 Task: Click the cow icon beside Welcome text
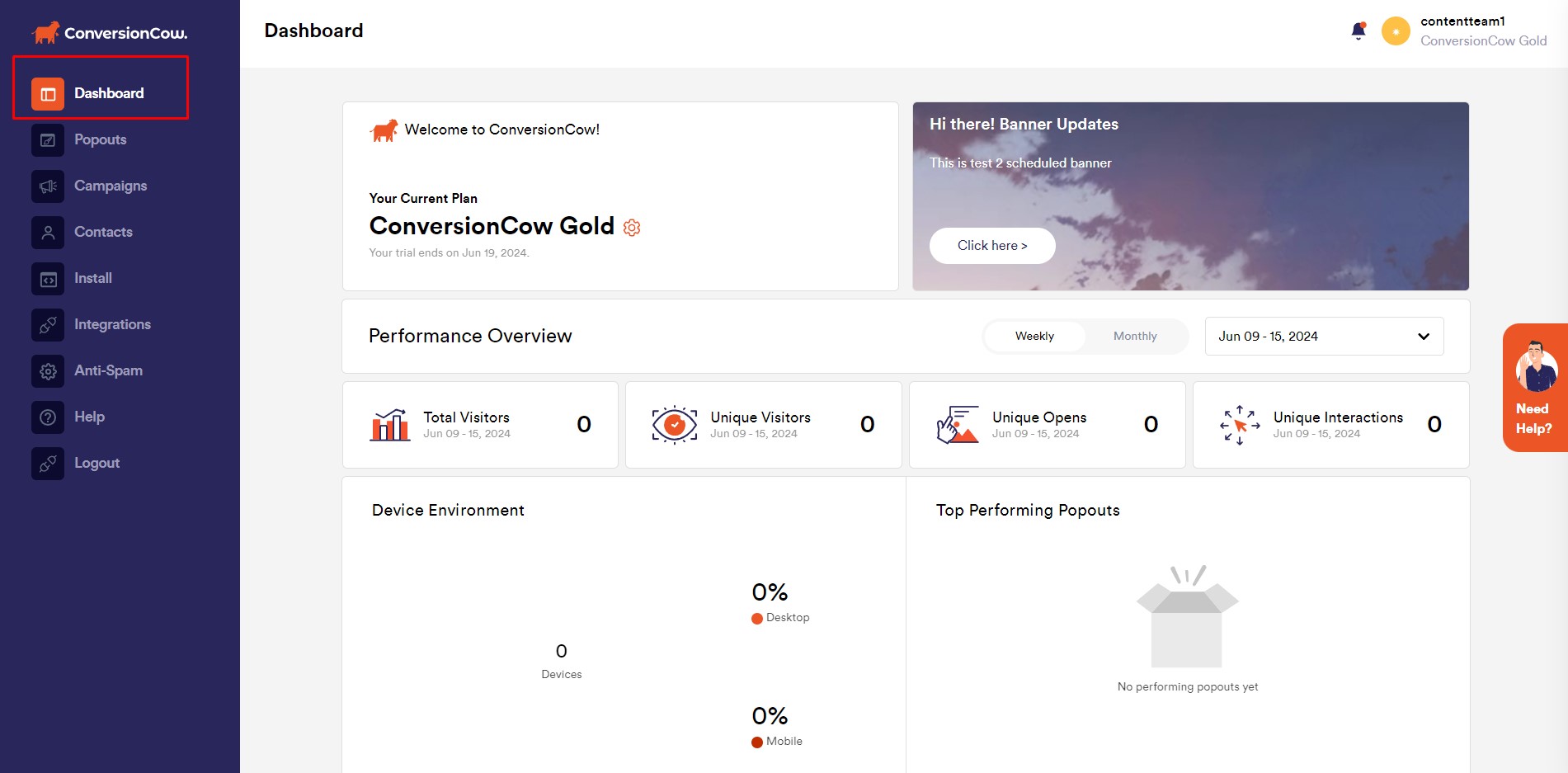pyautogui.click(x=384, y=130)
